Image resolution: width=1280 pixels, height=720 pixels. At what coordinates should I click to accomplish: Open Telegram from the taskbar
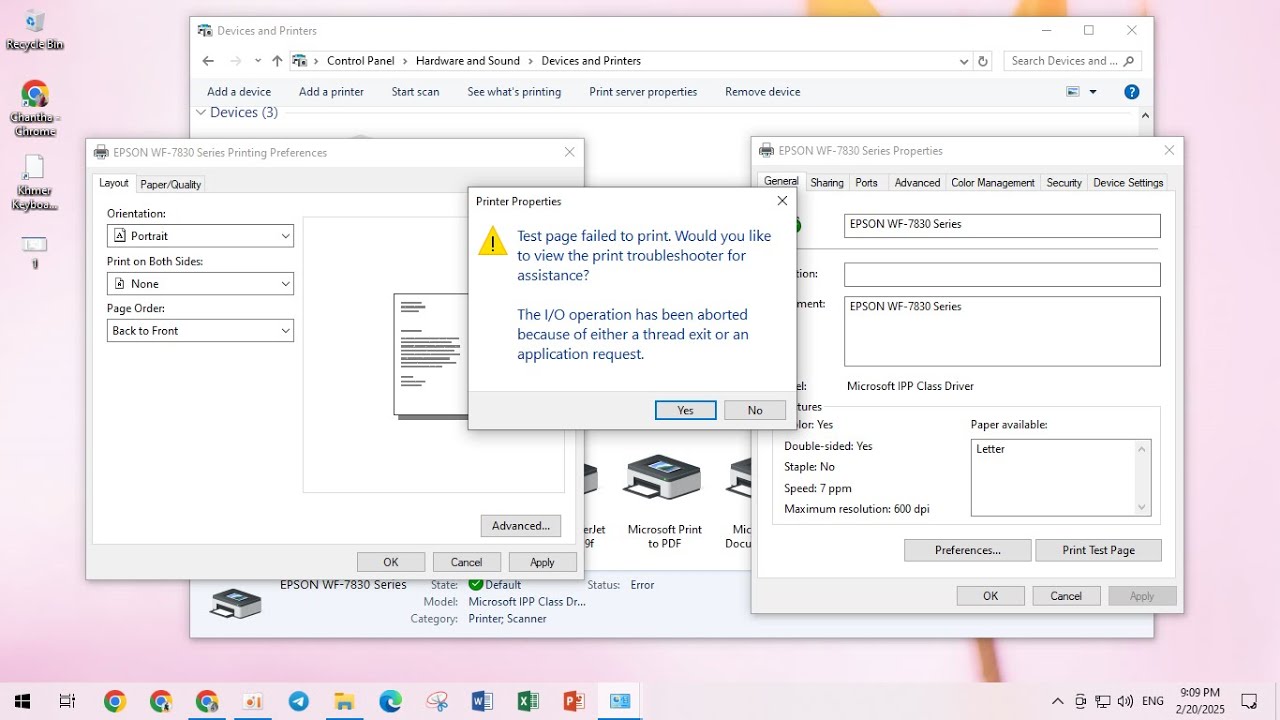pyautogui.click(x=299, y=701)
